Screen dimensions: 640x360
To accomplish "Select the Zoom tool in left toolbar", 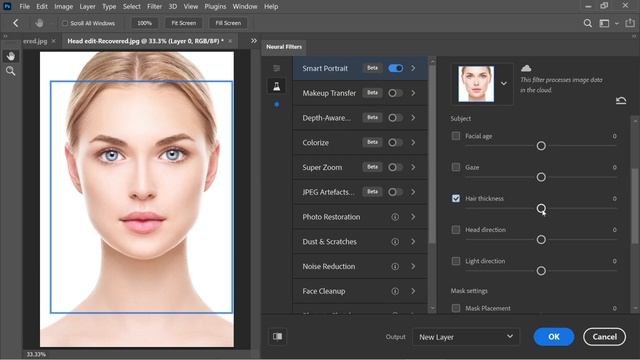I will coord(11,71).
